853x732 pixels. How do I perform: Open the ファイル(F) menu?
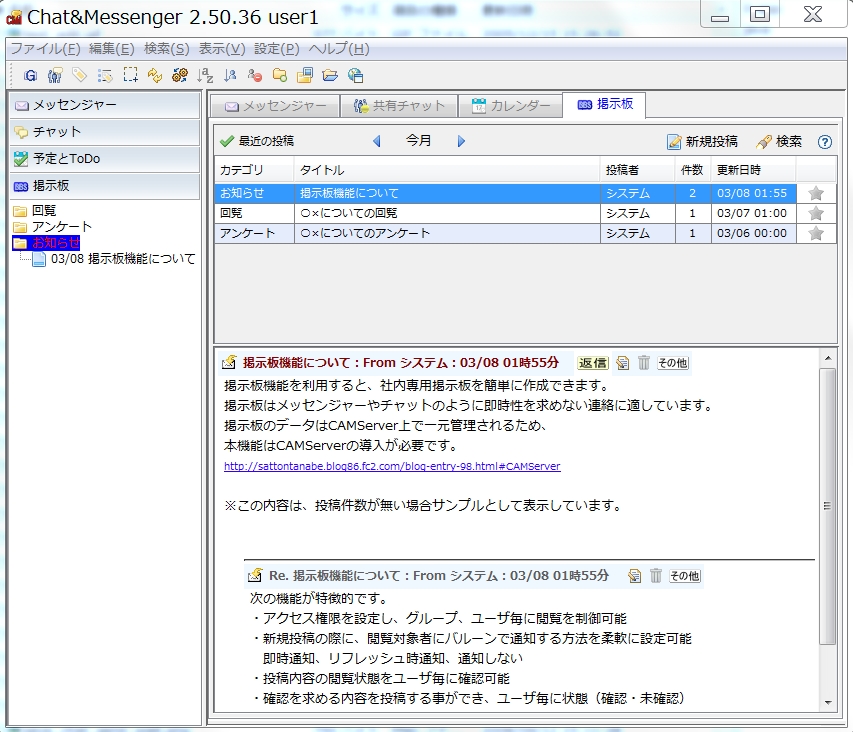46,49
